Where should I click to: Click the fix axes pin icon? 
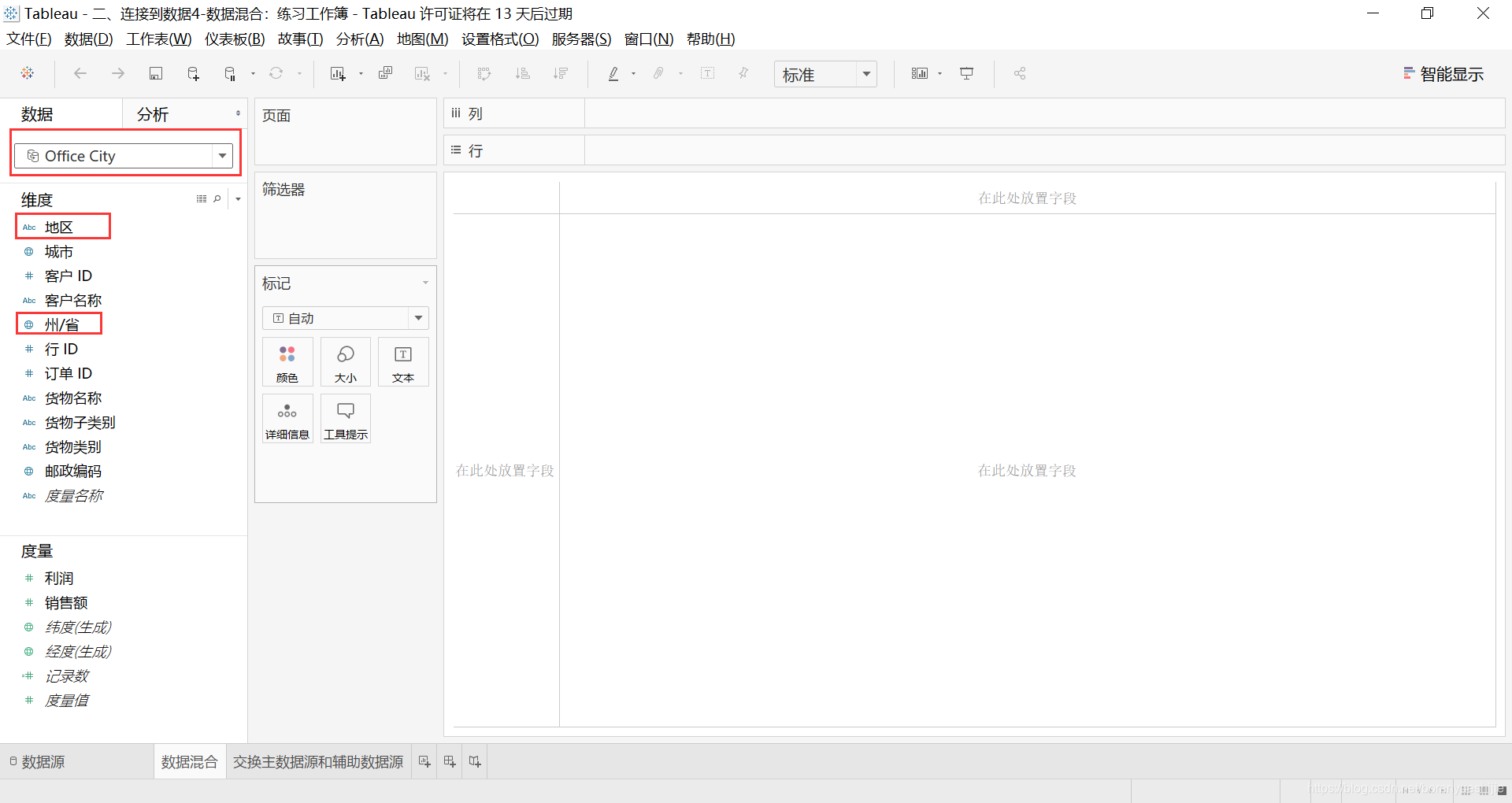pyautogui.click(x=743, y=73)
